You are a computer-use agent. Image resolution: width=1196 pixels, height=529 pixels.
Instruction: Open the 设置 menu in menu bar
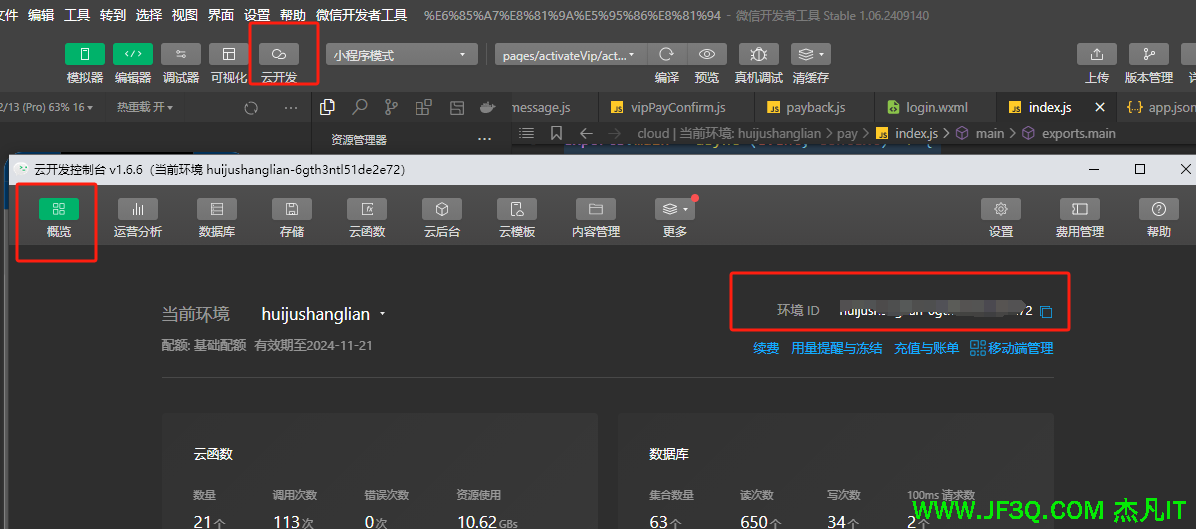[257, 15]
